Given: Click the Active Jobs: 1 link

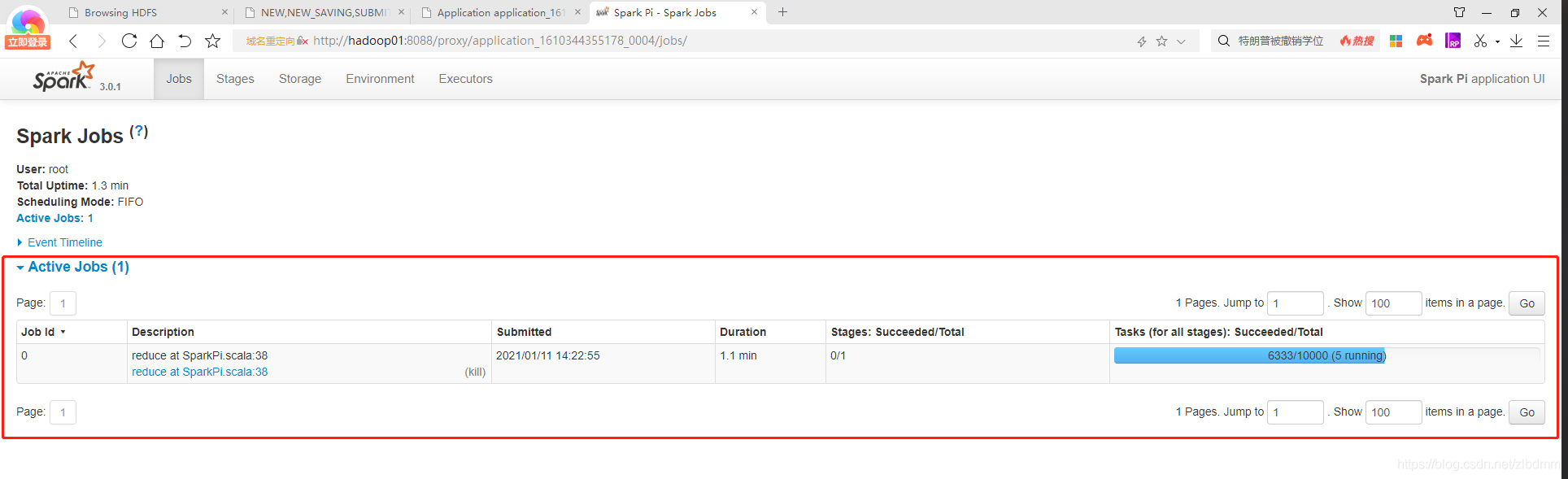Looking at the screenshot, I should [x=54, y=218].
